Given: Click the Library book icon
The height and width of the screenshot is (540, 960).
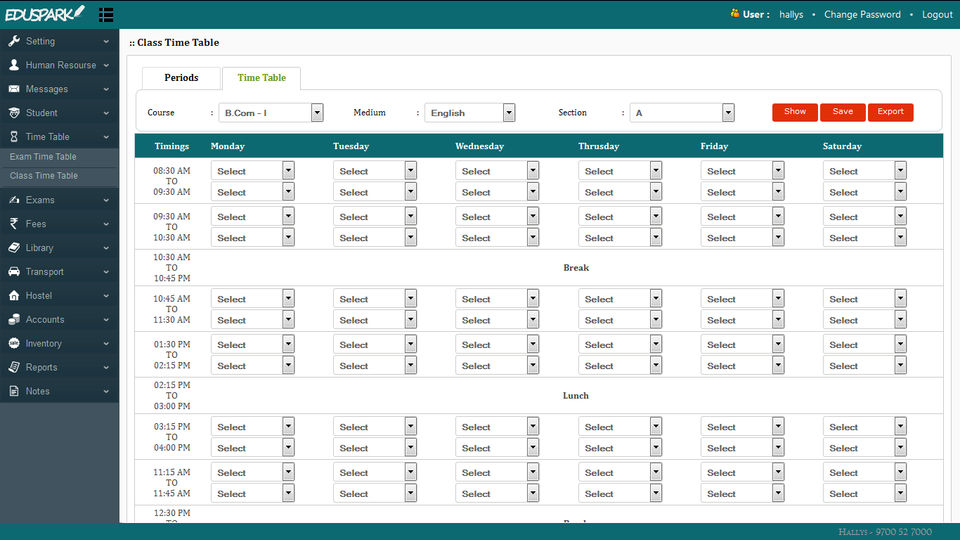Looking at the screenshot, I should click(x=13, y=247).
